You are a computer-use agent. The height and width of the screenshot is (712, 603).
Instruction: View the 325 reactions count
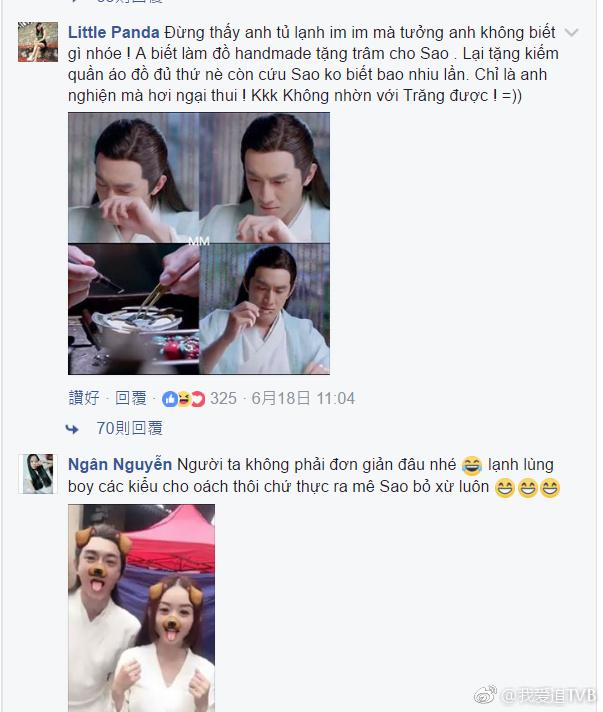pyautogui.click(x=223, y=398)
